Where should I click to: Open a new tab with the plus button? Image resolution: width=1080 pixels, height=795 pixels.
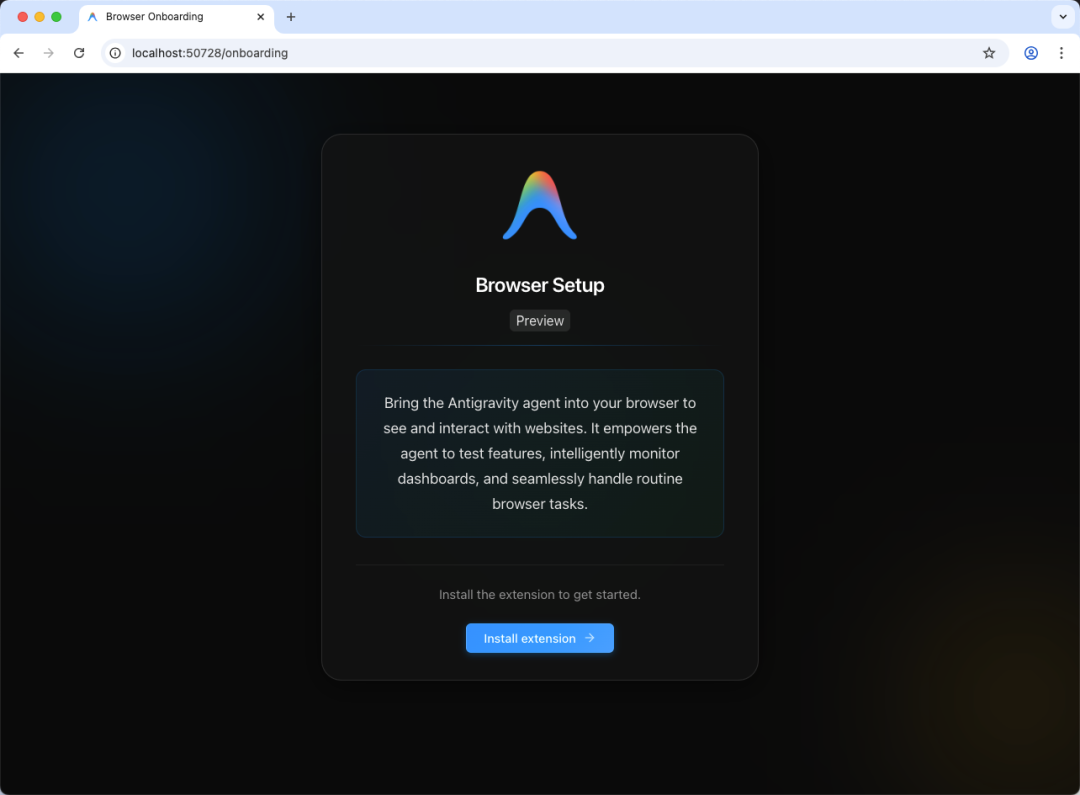[290, 17]
